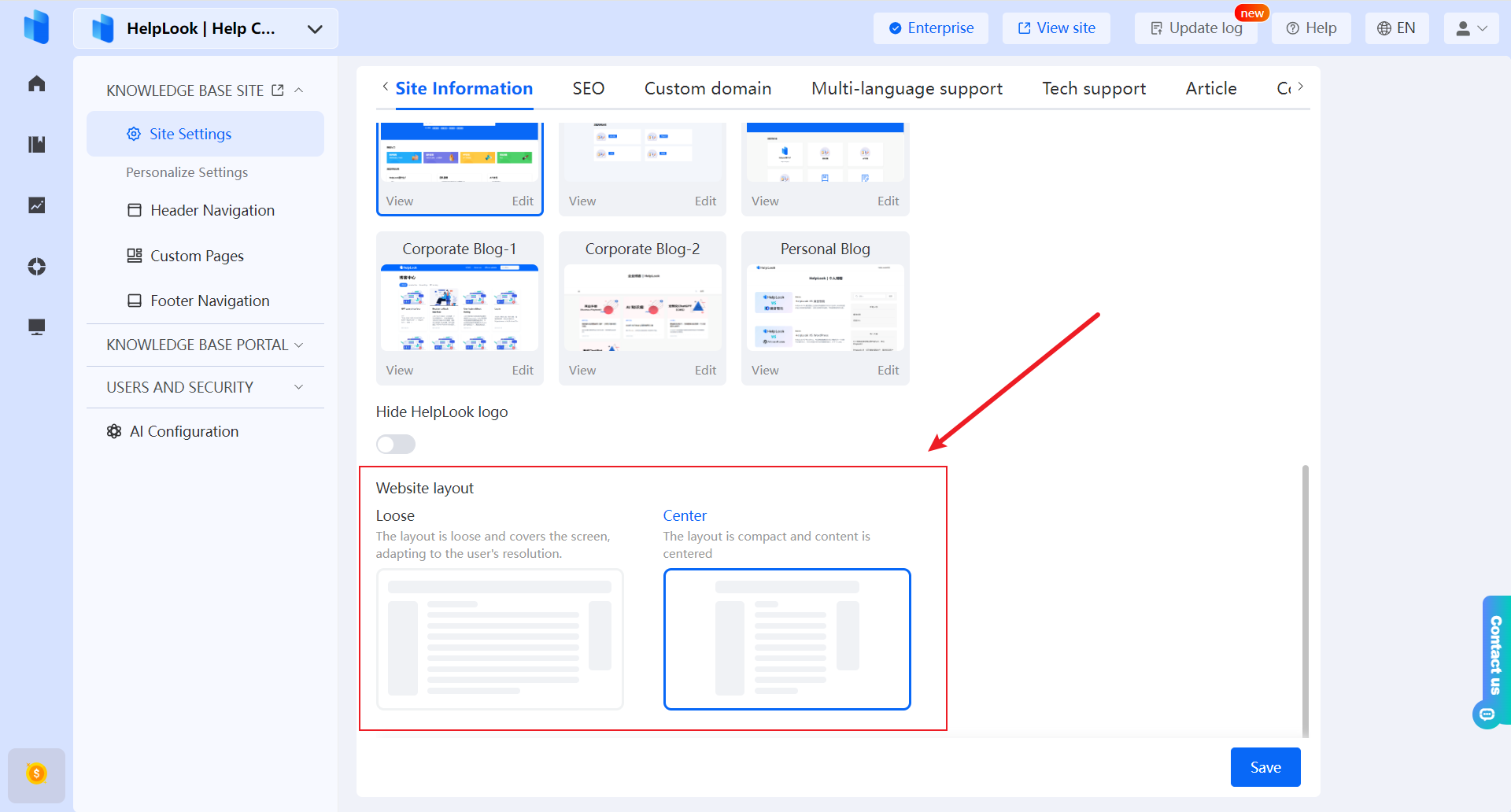Select the Loose website layout option
Viewport: 1511px width, 812px height.
pos(500,639)
